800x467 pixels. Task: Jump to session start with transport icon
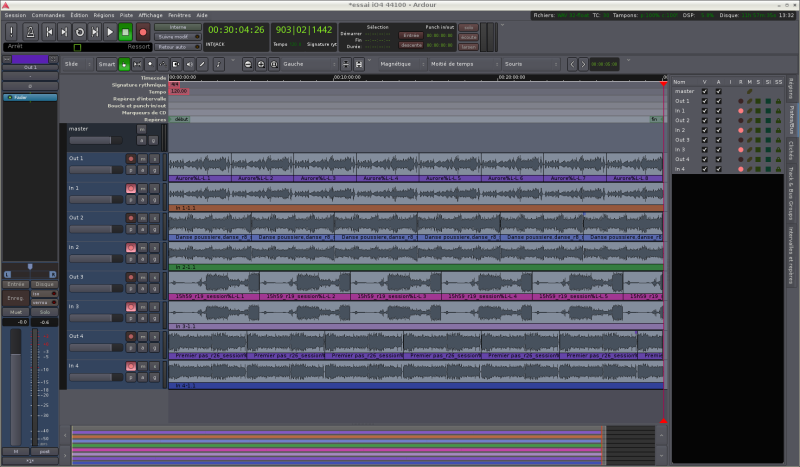click(47, 32)
